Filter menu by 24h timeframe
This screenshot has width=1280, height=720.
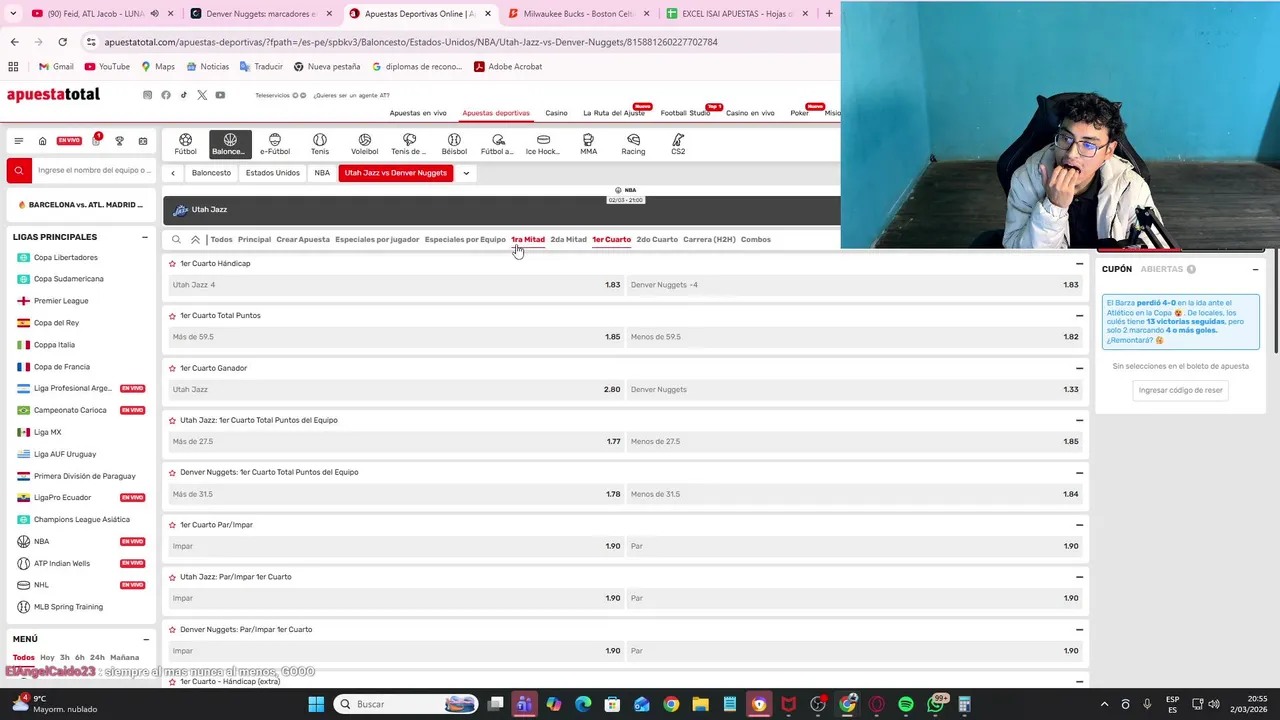[97, 658]
